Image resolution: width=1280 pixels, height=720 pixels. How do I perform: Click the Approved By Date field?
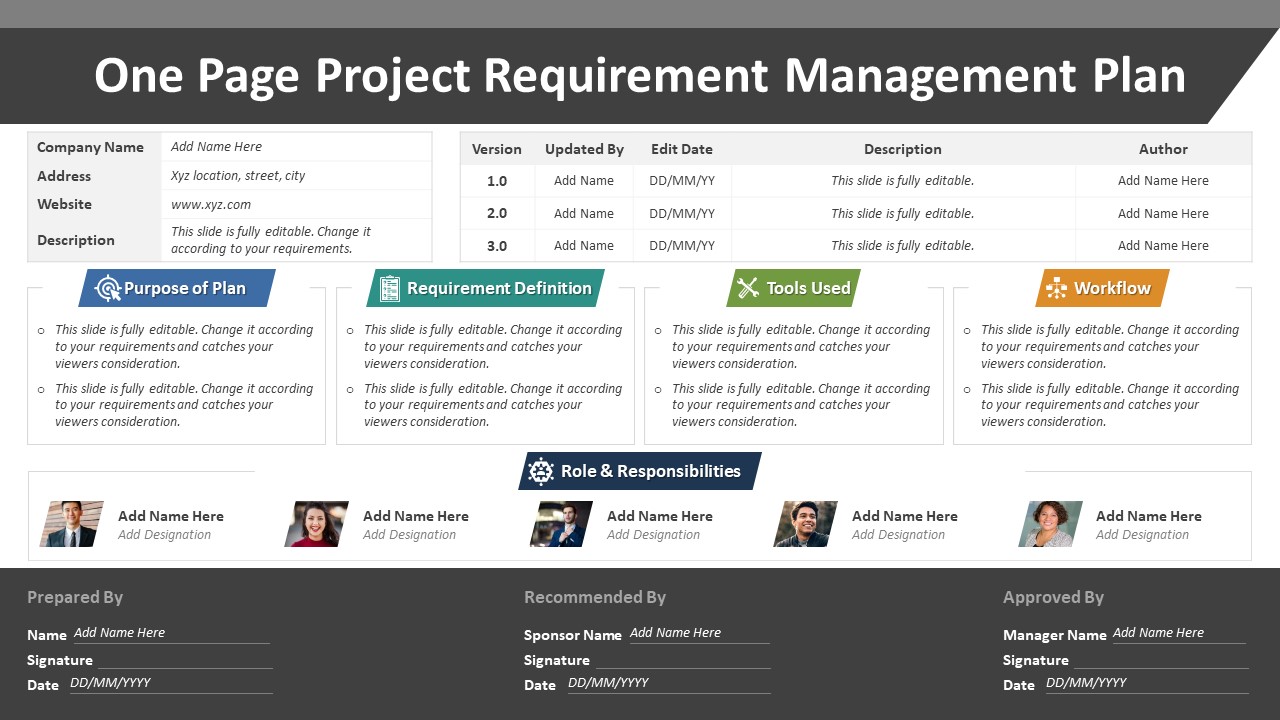[1147, 683]
